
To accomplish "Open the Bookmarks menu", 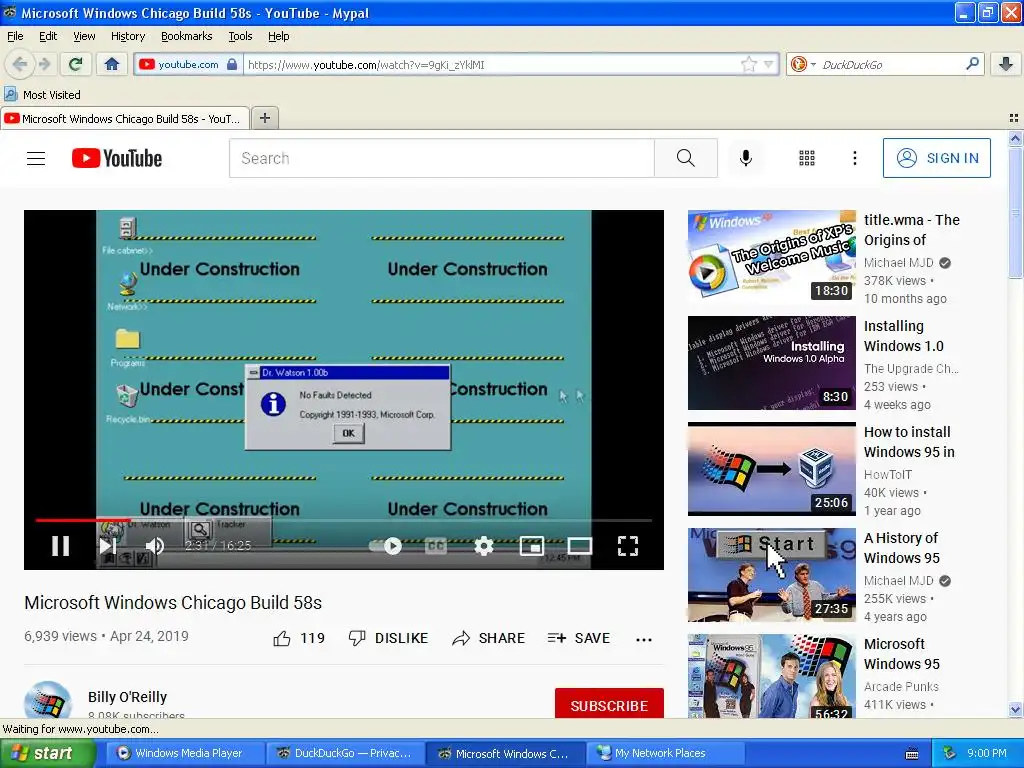I will [186, 36].
